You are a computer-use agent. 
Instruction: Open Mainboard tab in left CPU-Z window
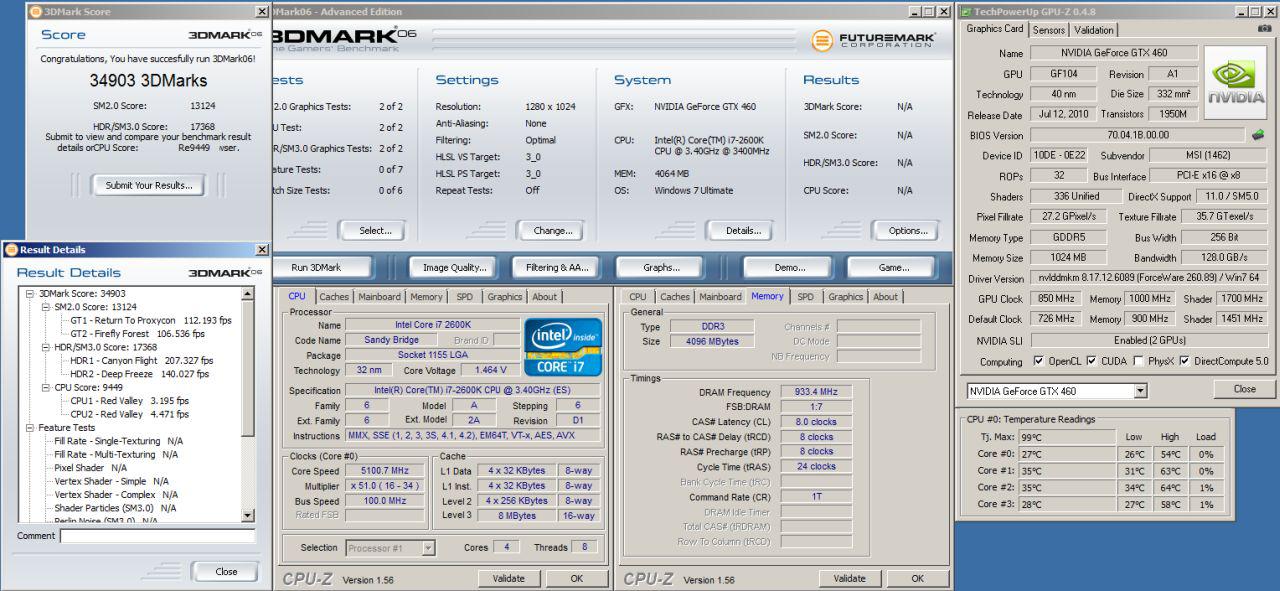(x=379, y=297)
